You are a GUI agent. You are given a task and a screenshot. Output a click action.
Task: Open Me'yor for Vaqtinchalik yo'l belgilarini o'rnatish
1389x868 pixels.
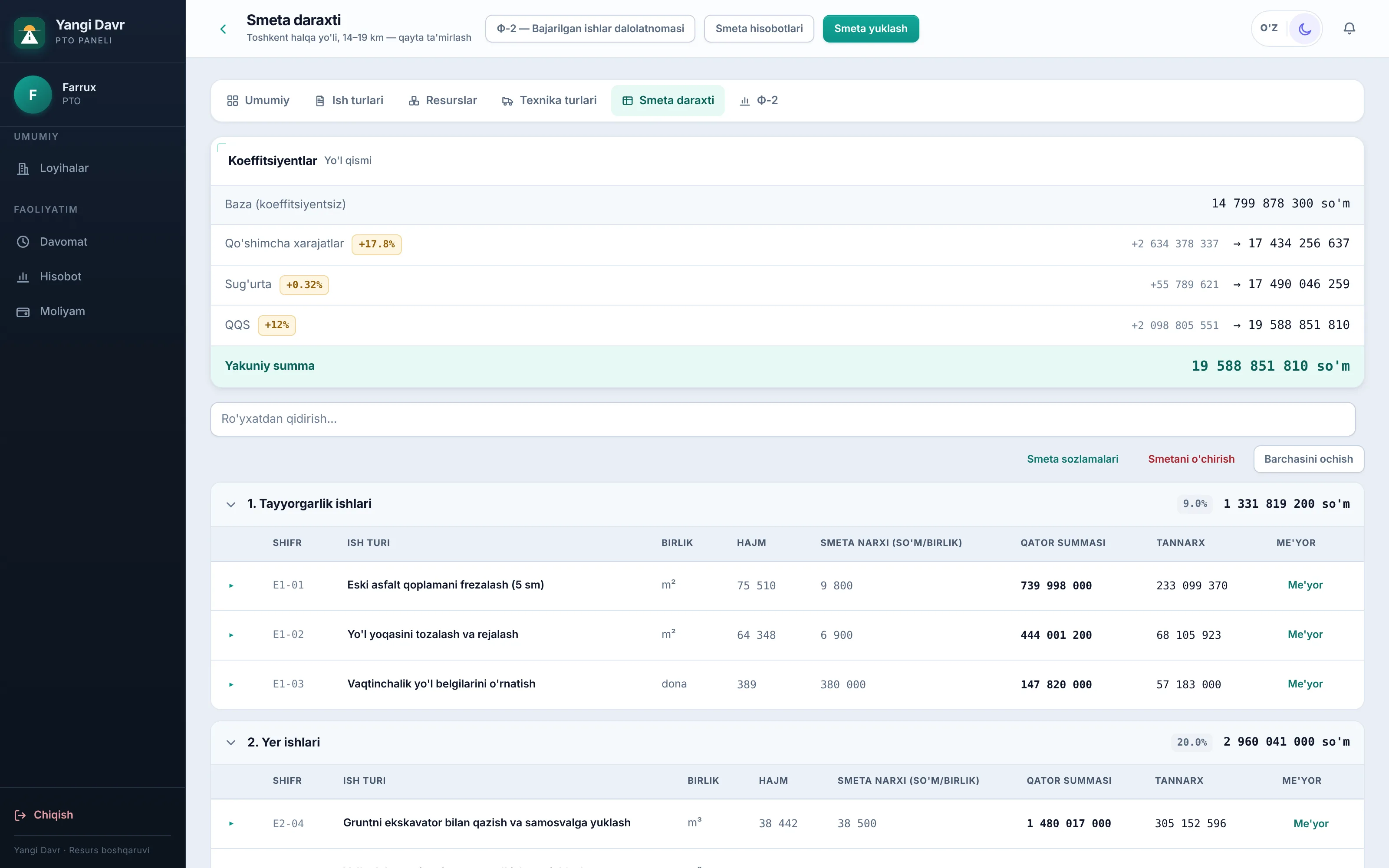click(1305, 684)
